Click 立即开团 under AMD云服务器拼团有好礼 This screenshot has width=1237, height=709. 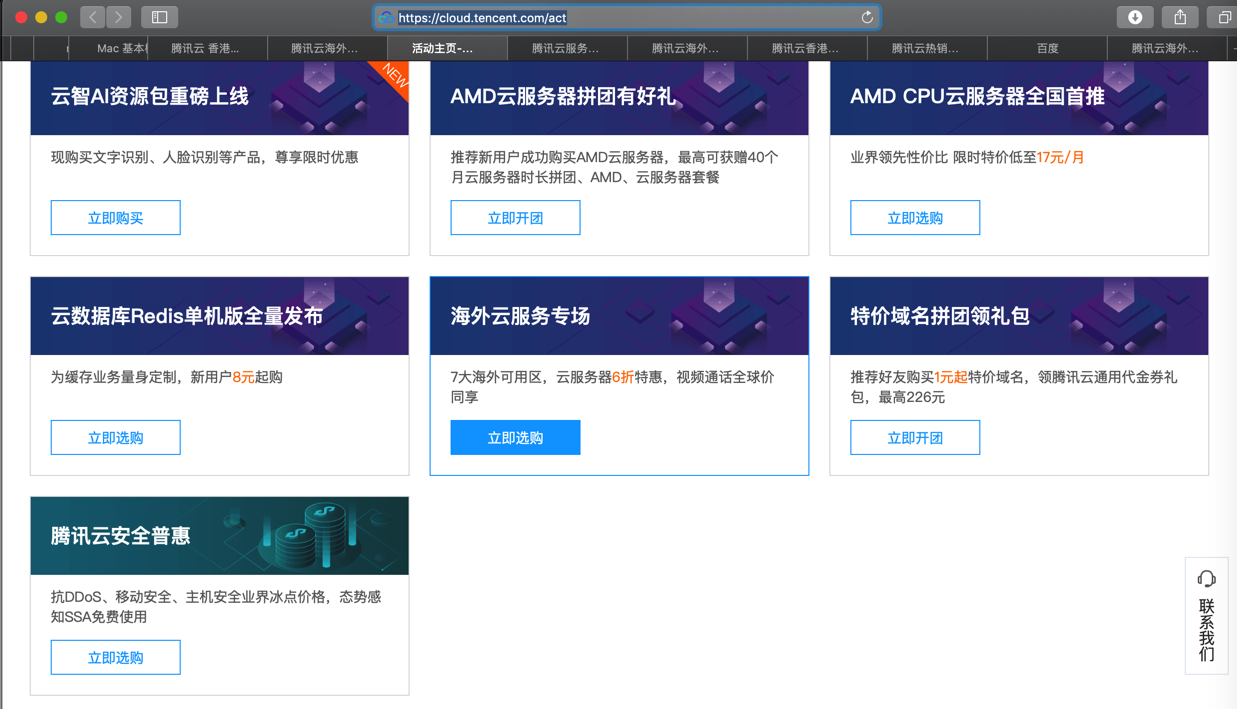(x=515, y=218)
